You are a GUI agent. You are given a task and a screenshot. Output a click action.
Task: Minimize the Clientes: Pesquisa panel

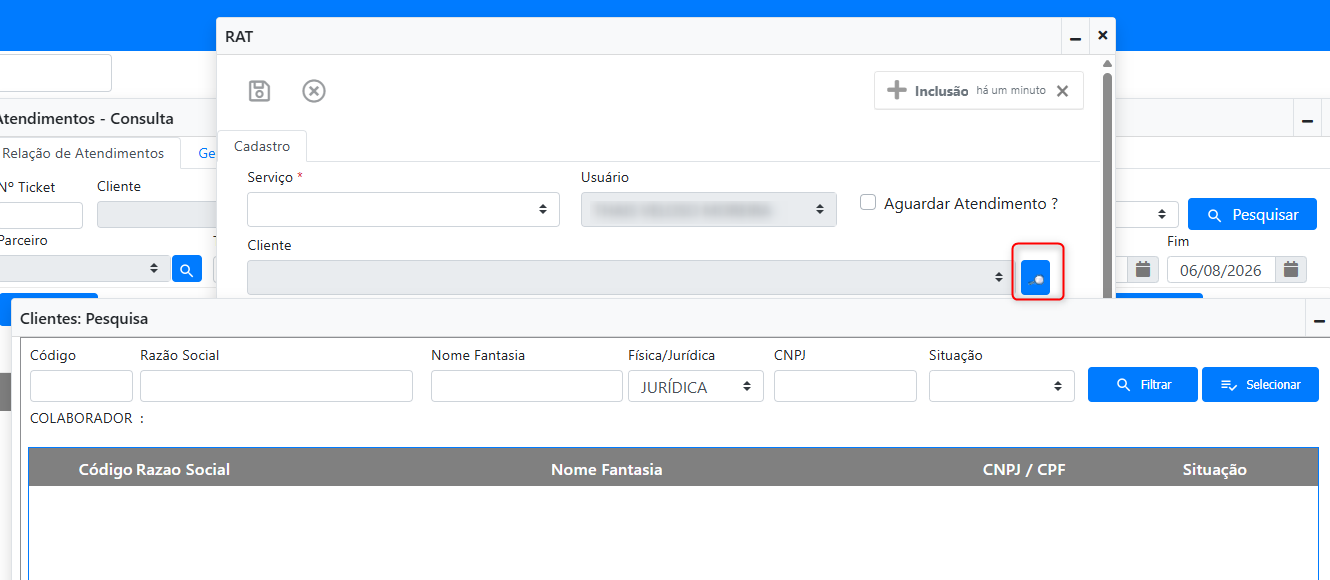[x=1319, y=320]
